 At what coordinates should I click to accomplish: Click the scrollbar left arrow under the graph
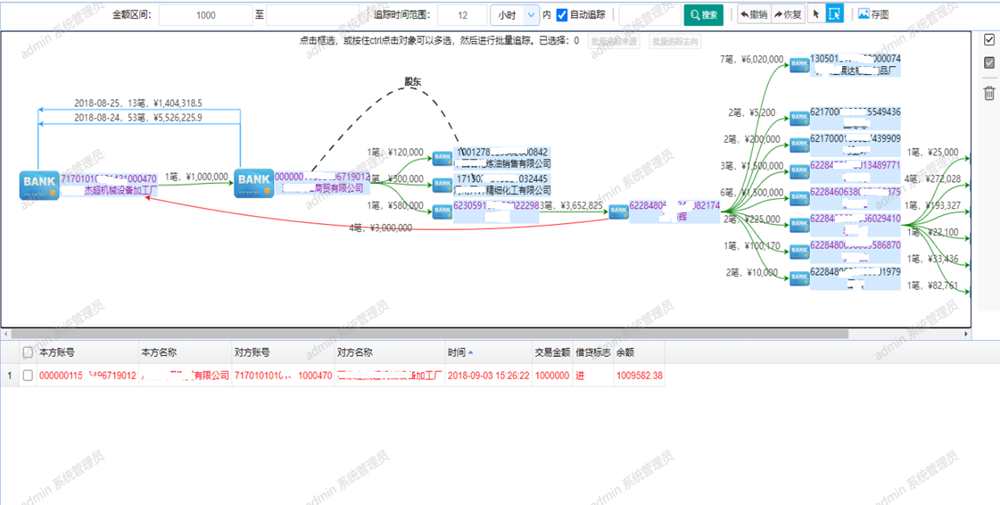[x=6, y=333]
